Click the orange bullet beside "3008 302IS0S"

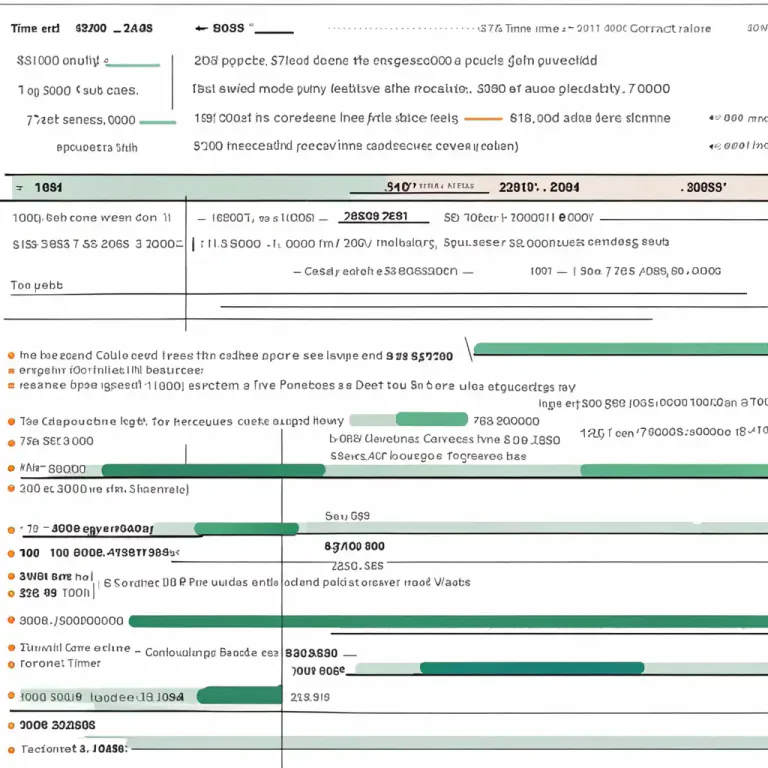pyautogui.click(x=11, y=725)
